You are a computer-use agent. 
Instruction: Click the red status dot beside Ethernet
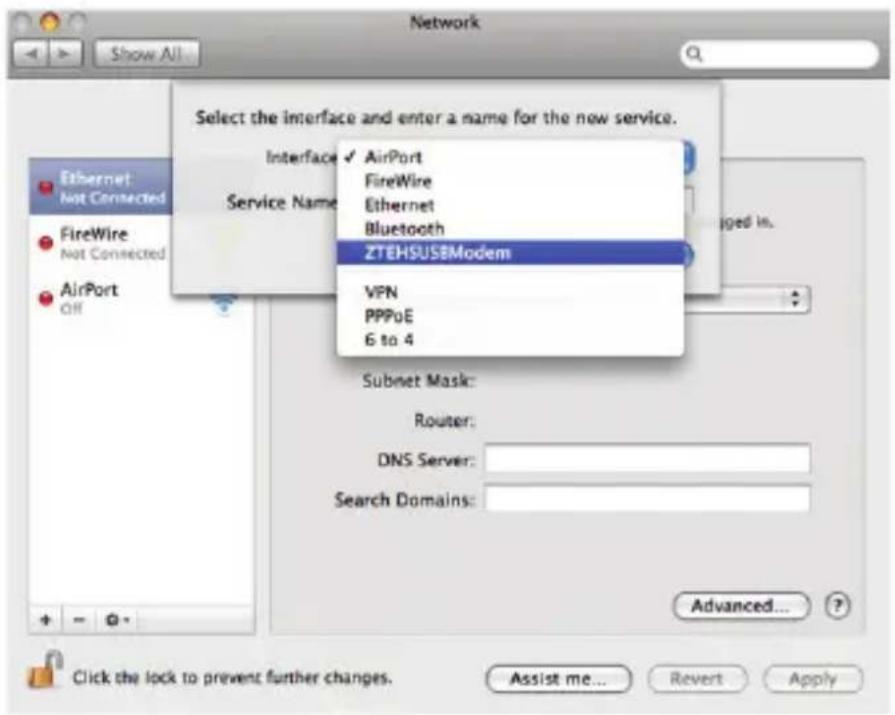[46, 187]
